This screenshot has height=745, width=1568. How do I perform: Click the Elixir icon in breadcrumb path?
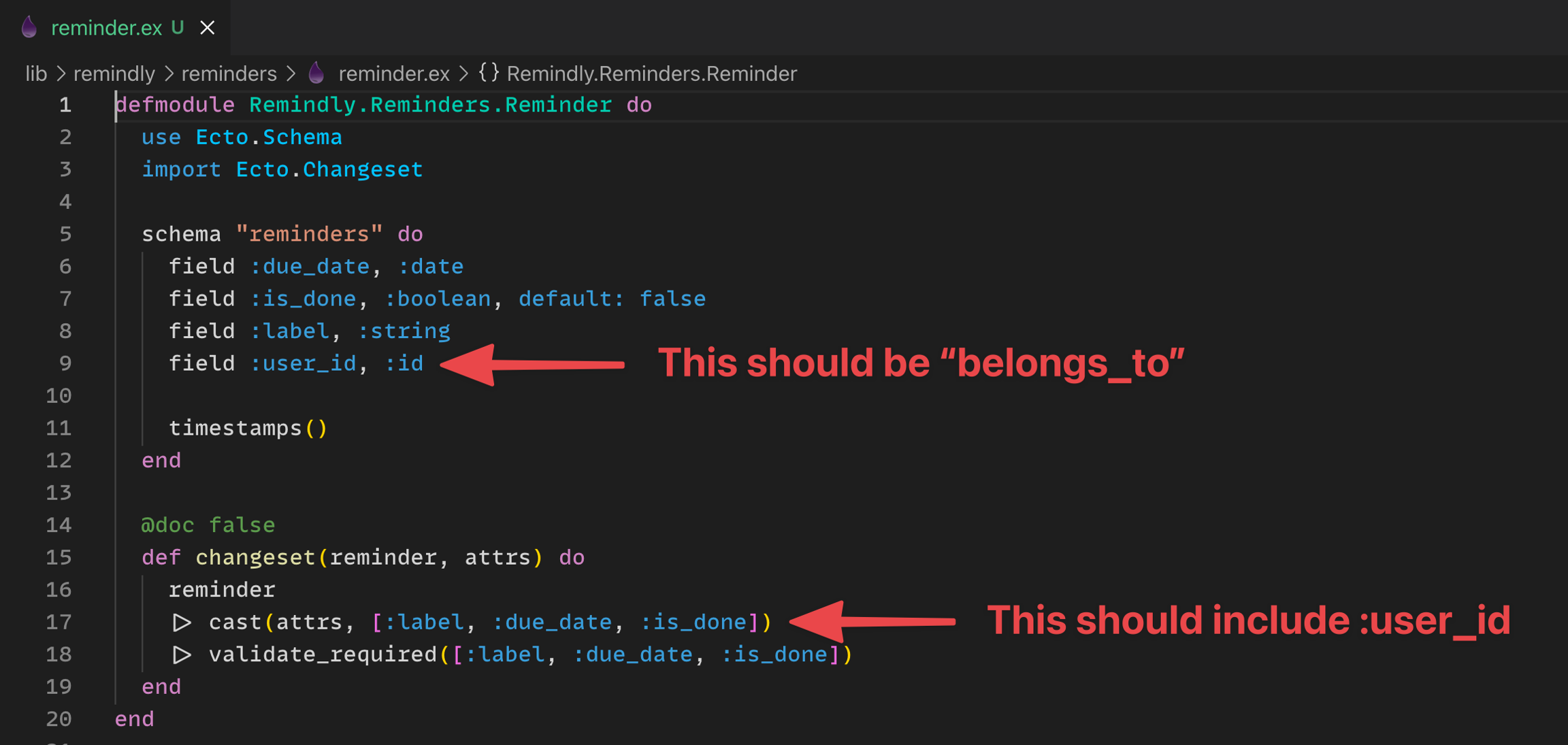coord(316,73)
